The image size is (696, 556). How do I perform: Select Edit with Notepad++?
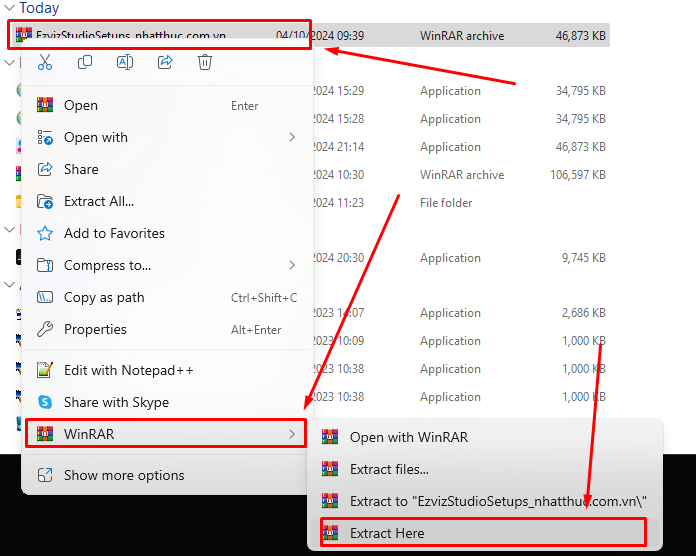167,370
